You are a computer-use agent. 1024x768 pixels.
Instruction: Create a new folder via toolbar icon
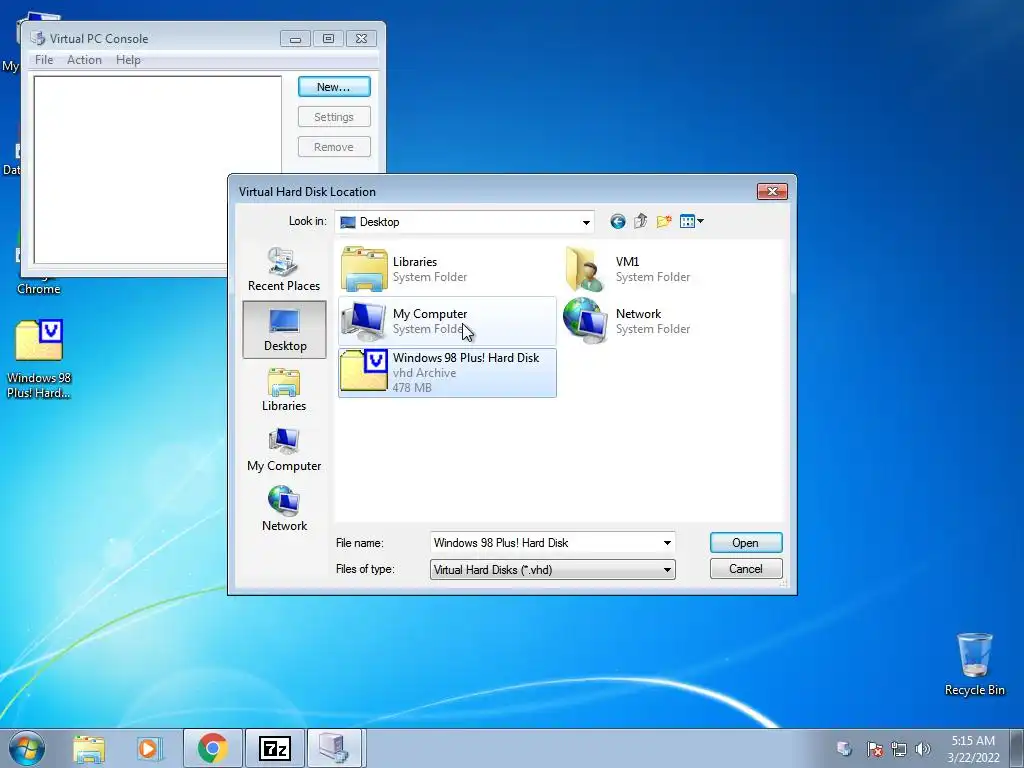pos(664,221)
